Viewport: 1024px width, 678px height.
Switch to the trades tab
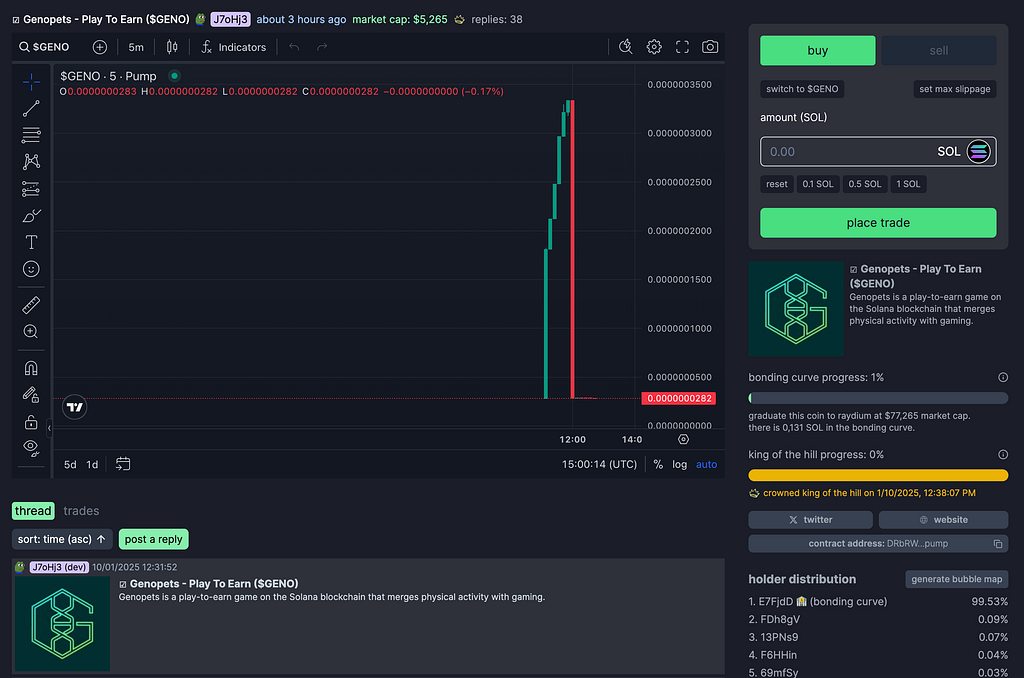[x=81, y=511]
